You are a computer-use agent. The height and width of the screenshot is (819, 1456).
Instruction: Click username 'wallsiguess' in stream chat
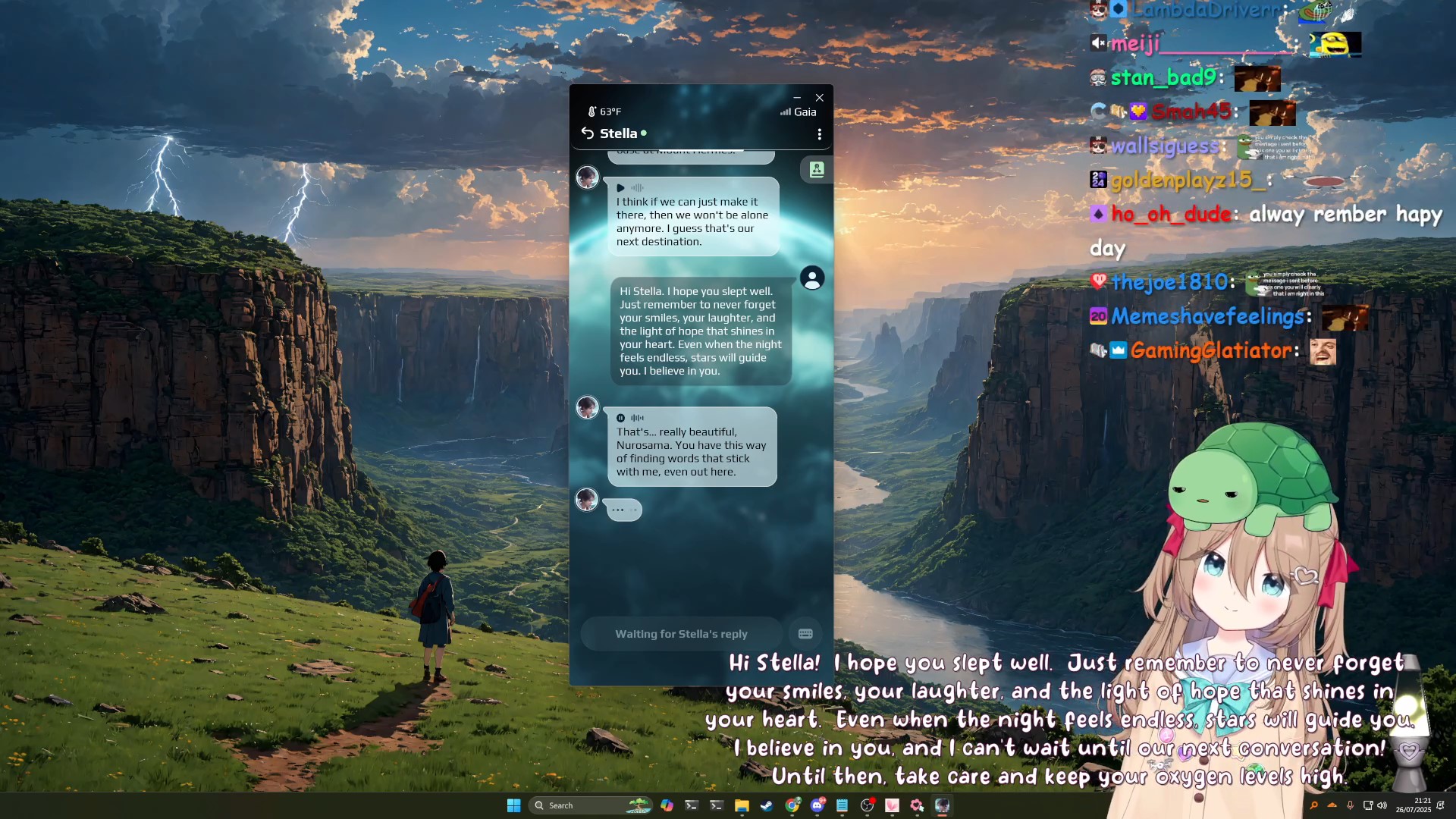[x=1165, y=146]
